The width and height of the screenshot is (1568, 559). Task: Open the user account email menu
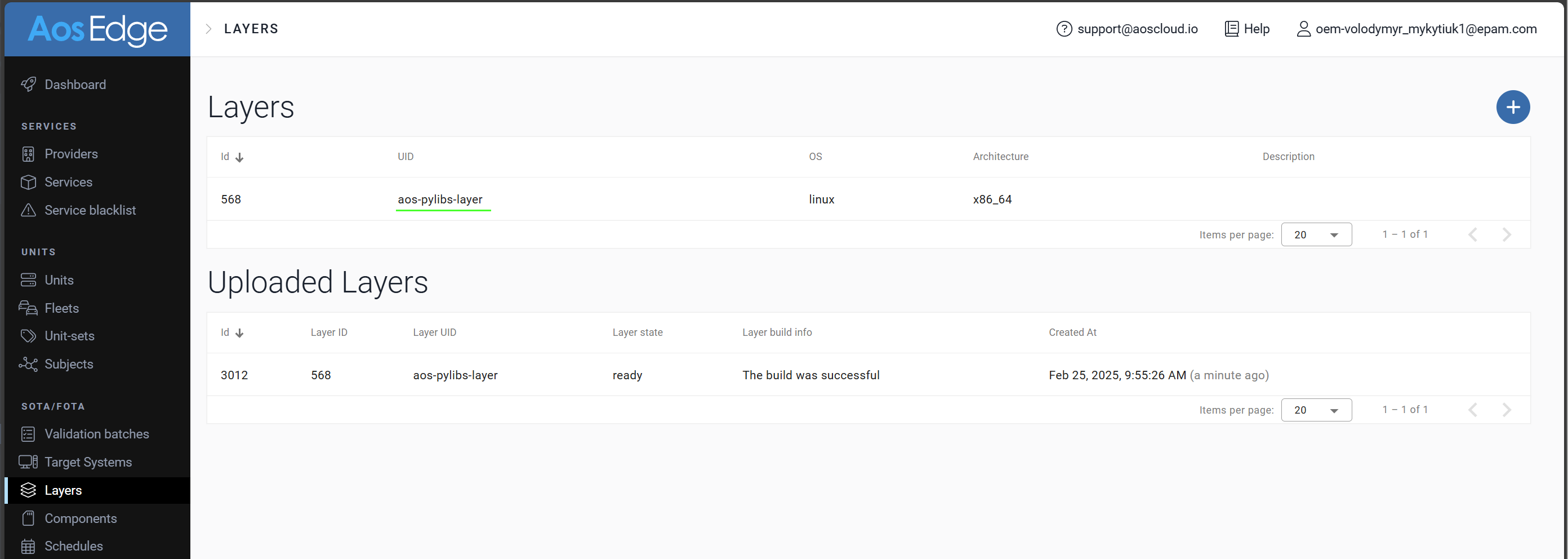(1426, 29)
